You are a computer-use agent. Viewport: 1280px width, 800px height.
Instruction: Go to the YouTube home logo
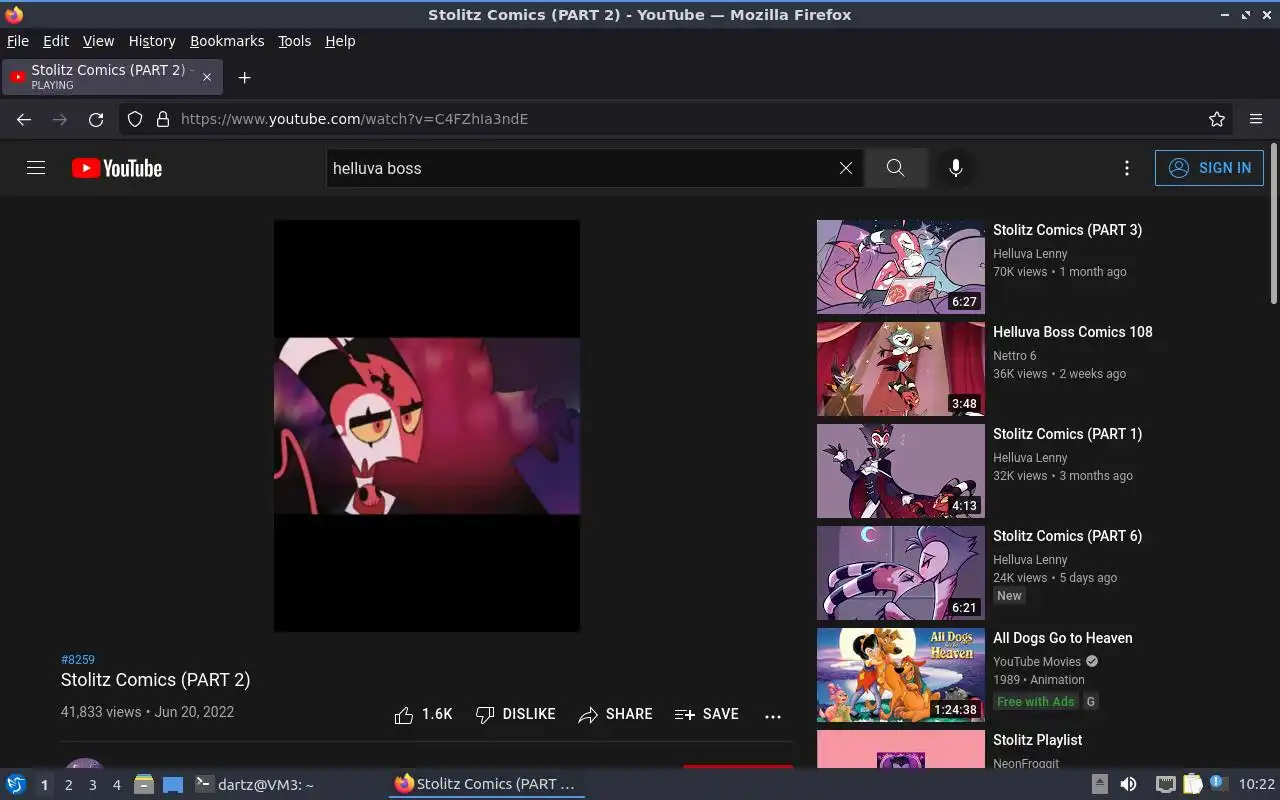117,168
